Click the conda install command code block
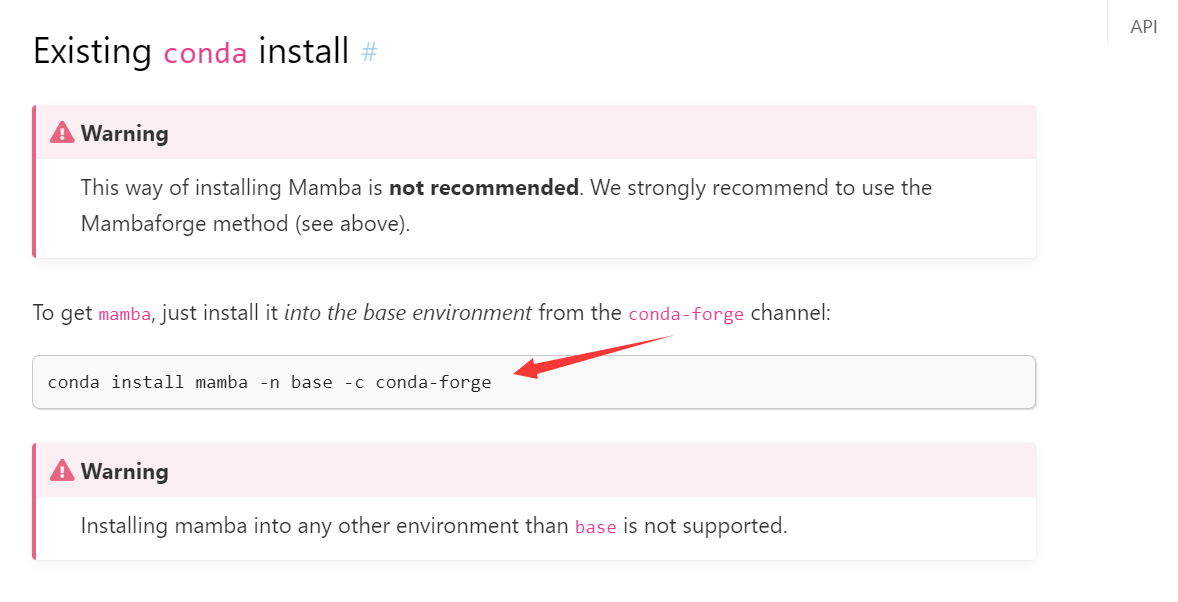 [x=534, y=382]
